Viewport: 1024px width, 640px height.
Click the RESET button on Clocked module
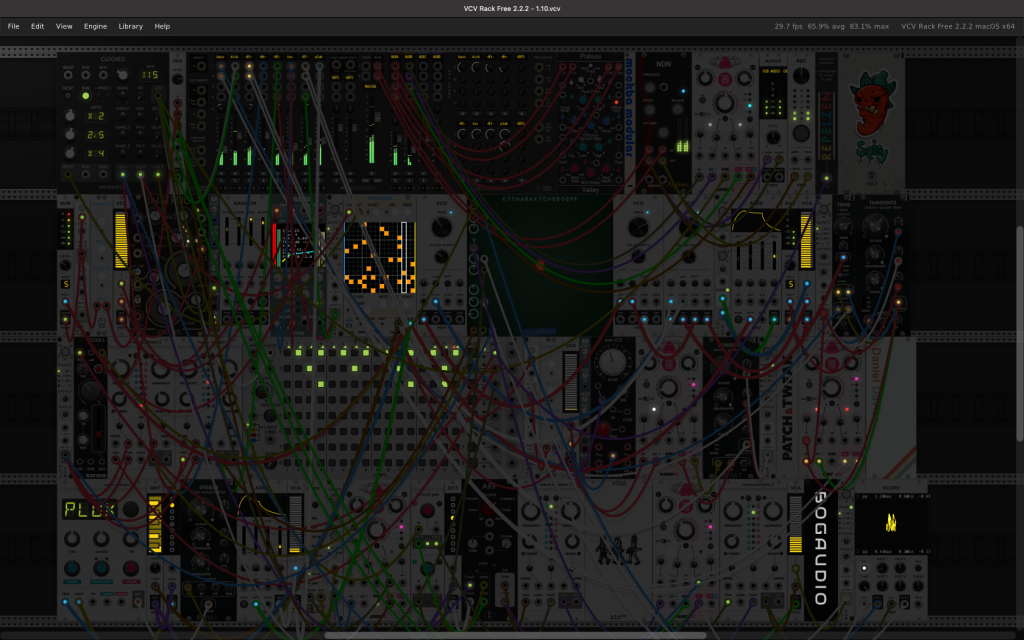(x=69, y=95)
